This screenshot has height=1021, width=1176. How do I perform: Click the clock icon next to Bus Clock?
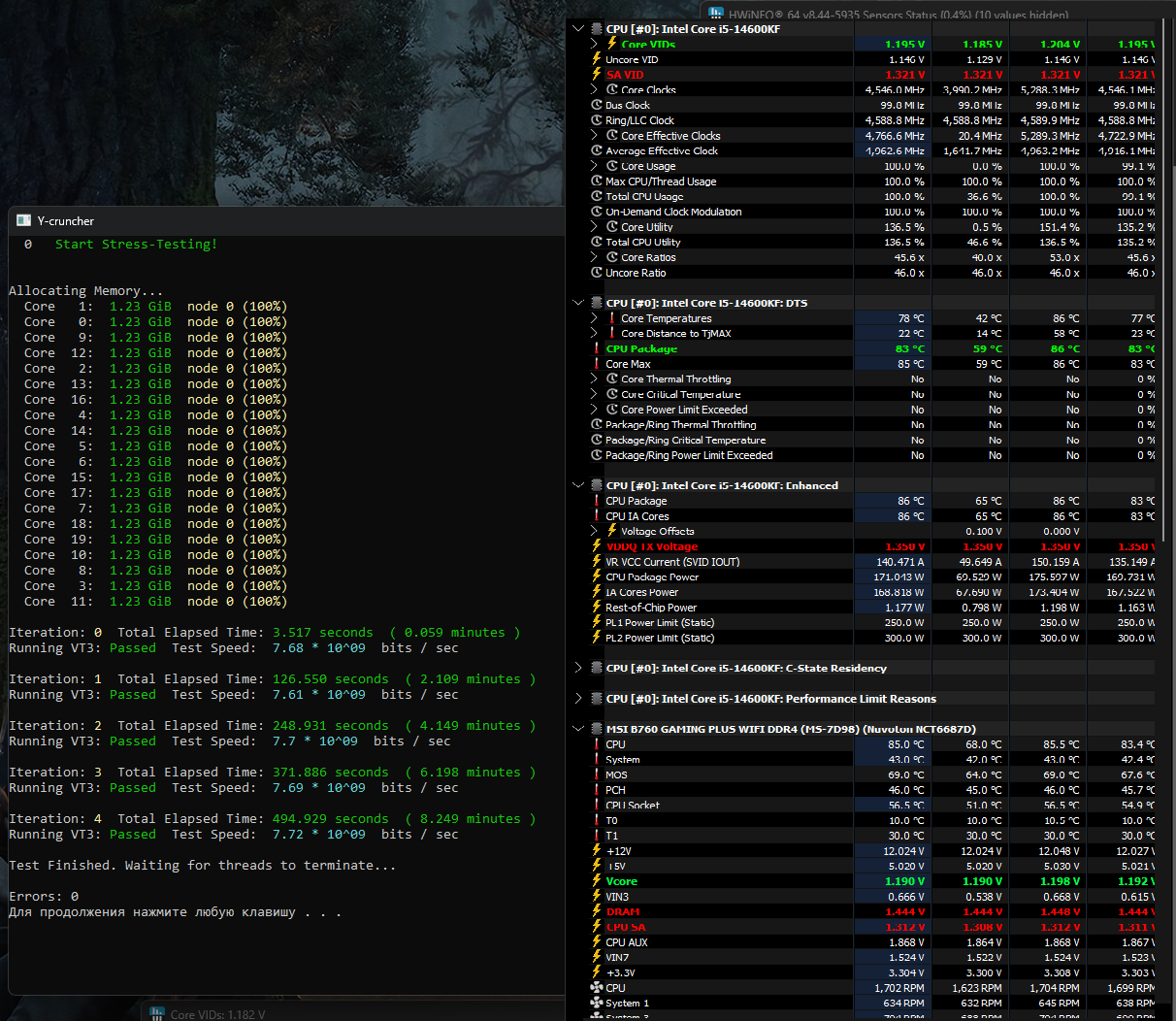[597, 105]
